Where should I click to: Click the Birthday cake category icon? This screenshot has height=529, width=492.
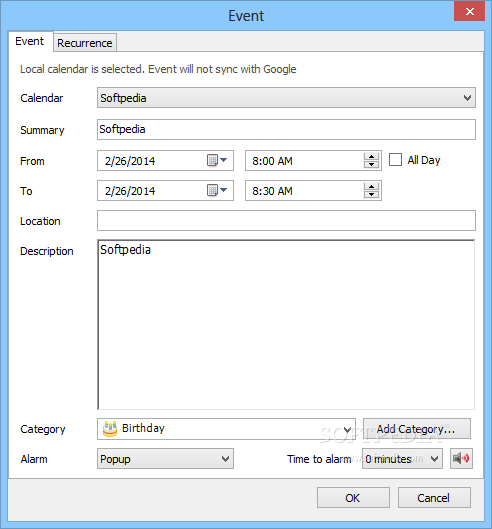tap(110, 429)
